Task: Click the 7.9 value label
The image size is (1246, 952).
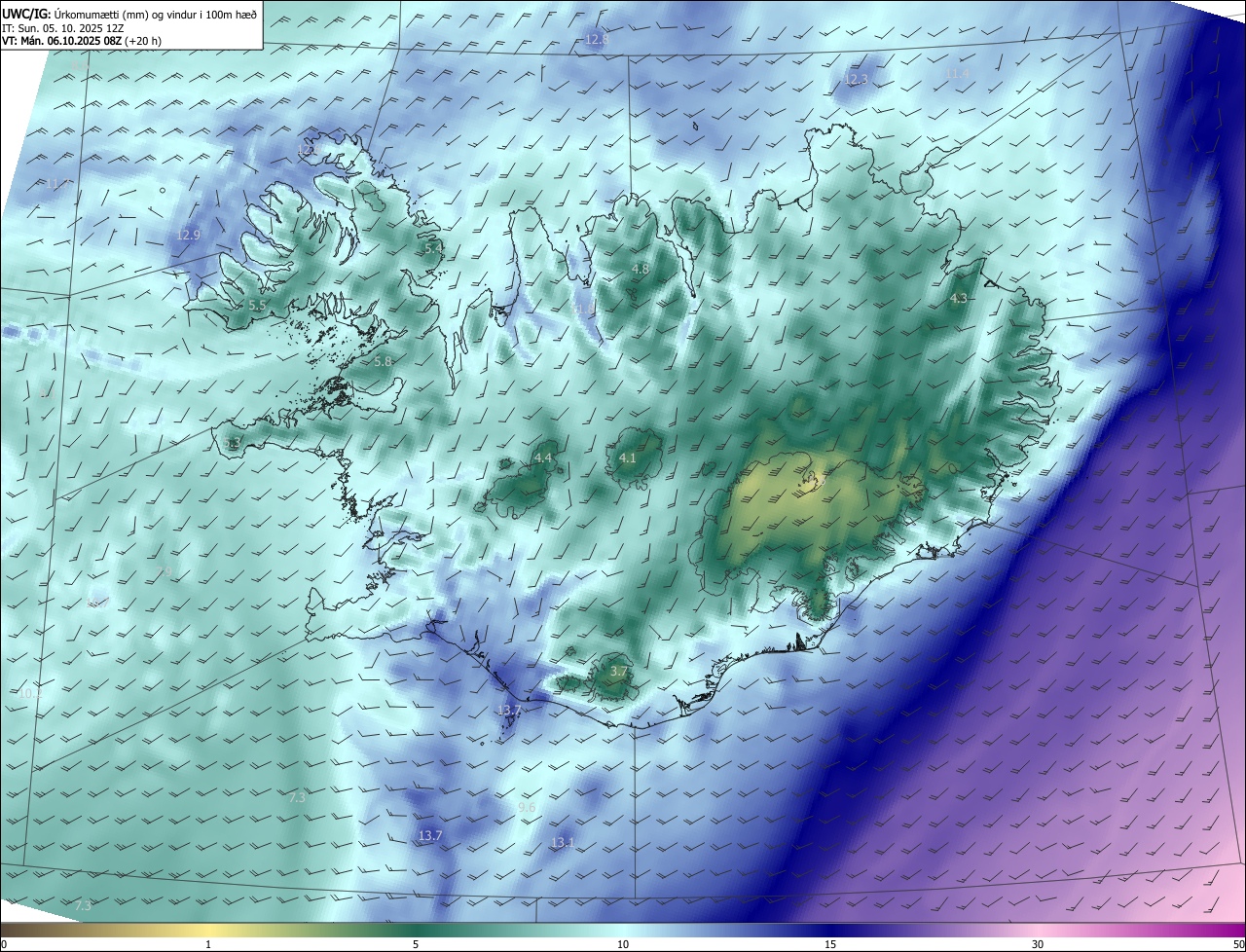Action: [165, 571]
